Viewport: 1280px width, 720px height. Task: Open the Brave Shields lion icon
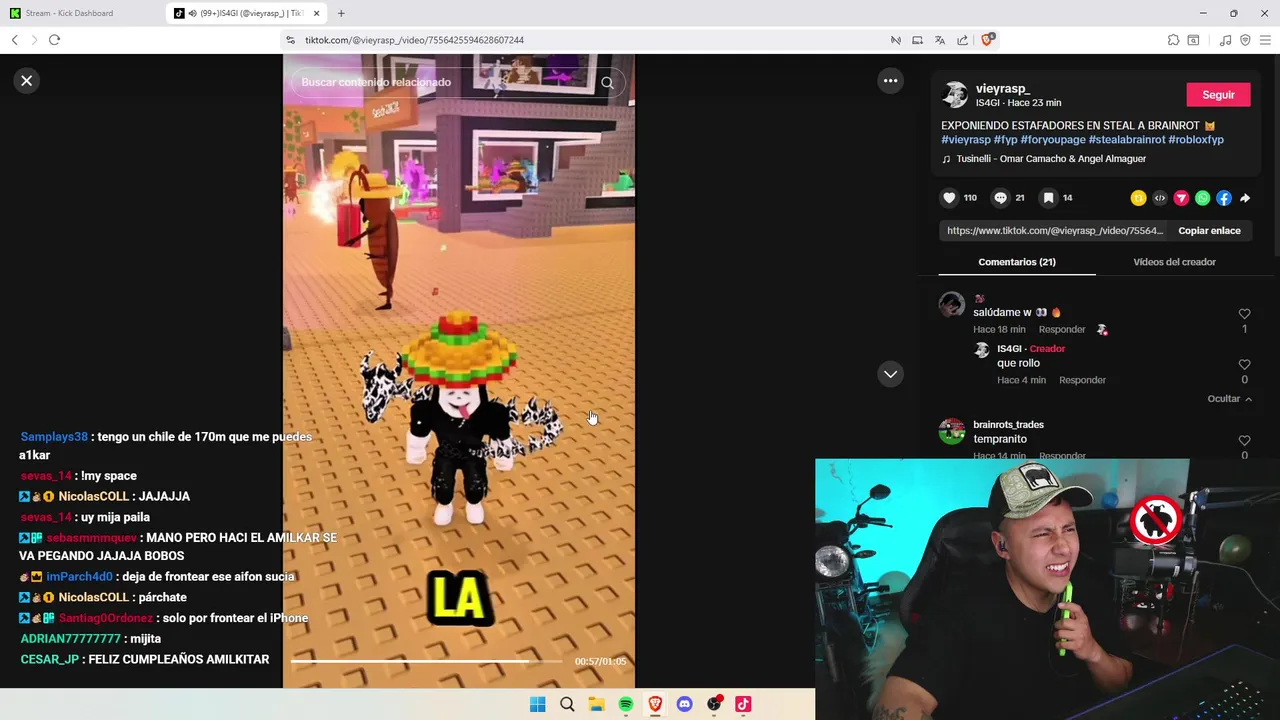coord(987,40)
